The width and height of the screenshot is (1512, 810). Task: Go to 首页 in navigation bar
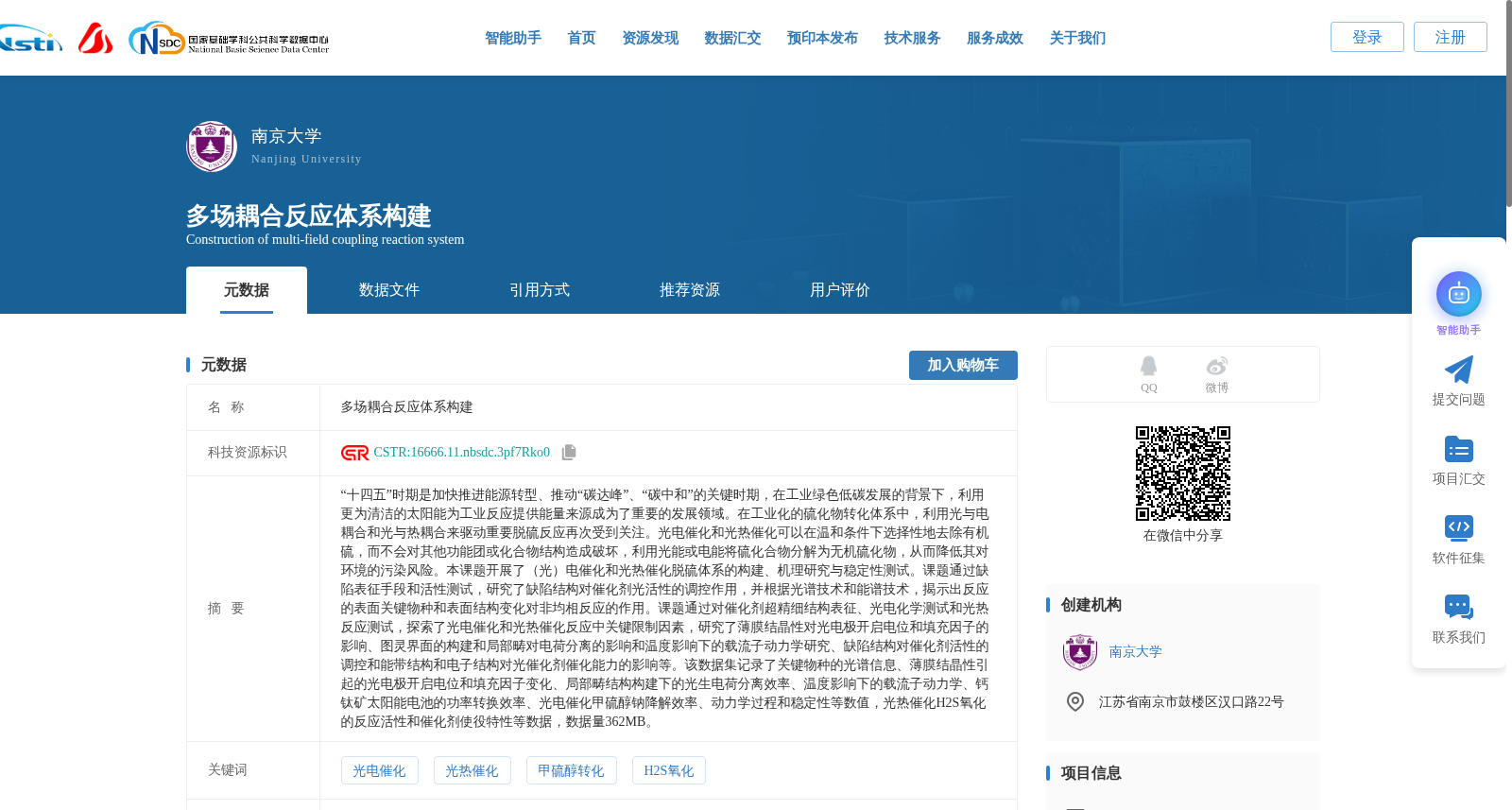(x=581, y=38)
